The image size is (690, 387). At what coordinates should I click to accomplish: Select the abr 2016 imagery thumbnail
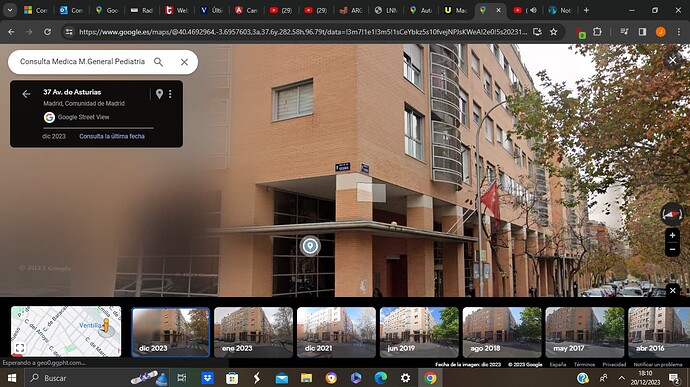[659, 332]
